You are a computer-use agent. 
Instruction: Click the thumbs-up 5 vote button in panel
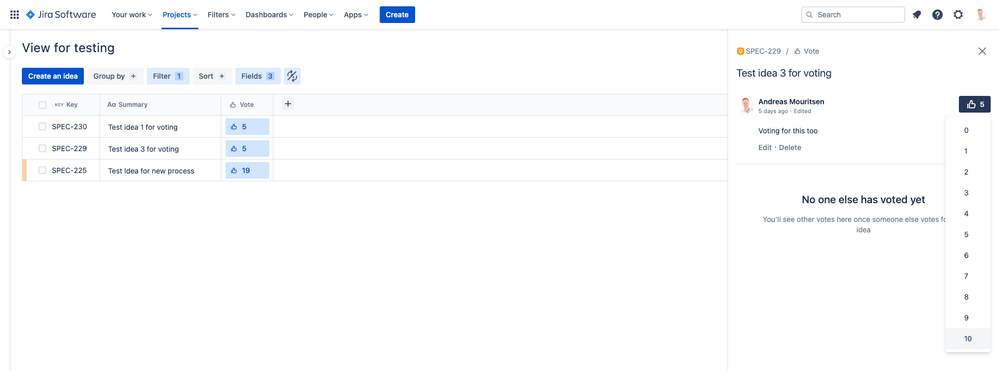pos(974,105)
